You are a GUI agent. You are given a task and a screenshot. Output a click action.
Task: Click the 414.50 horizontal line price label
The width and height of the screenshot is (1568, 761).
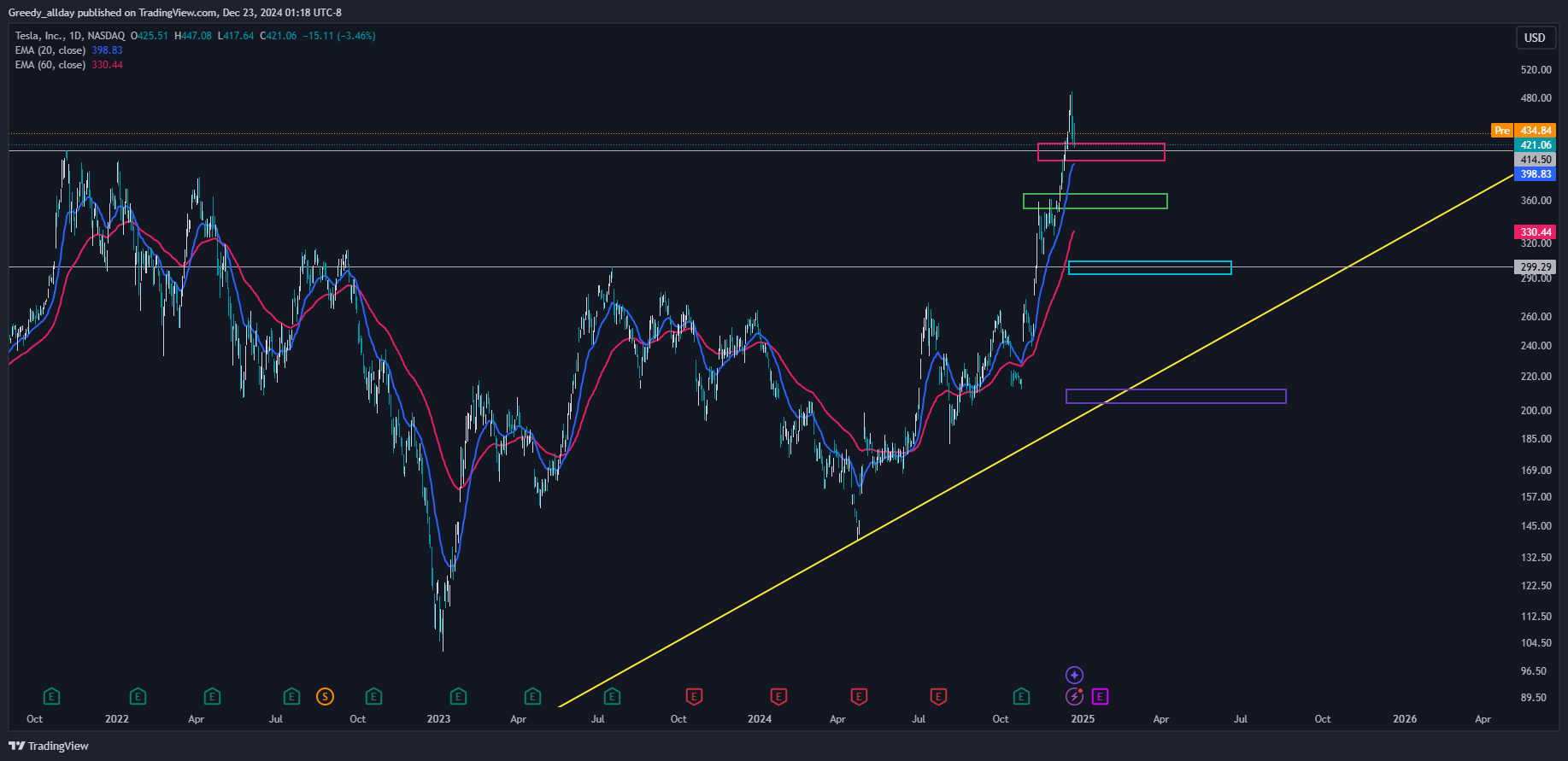(1535, 160)
